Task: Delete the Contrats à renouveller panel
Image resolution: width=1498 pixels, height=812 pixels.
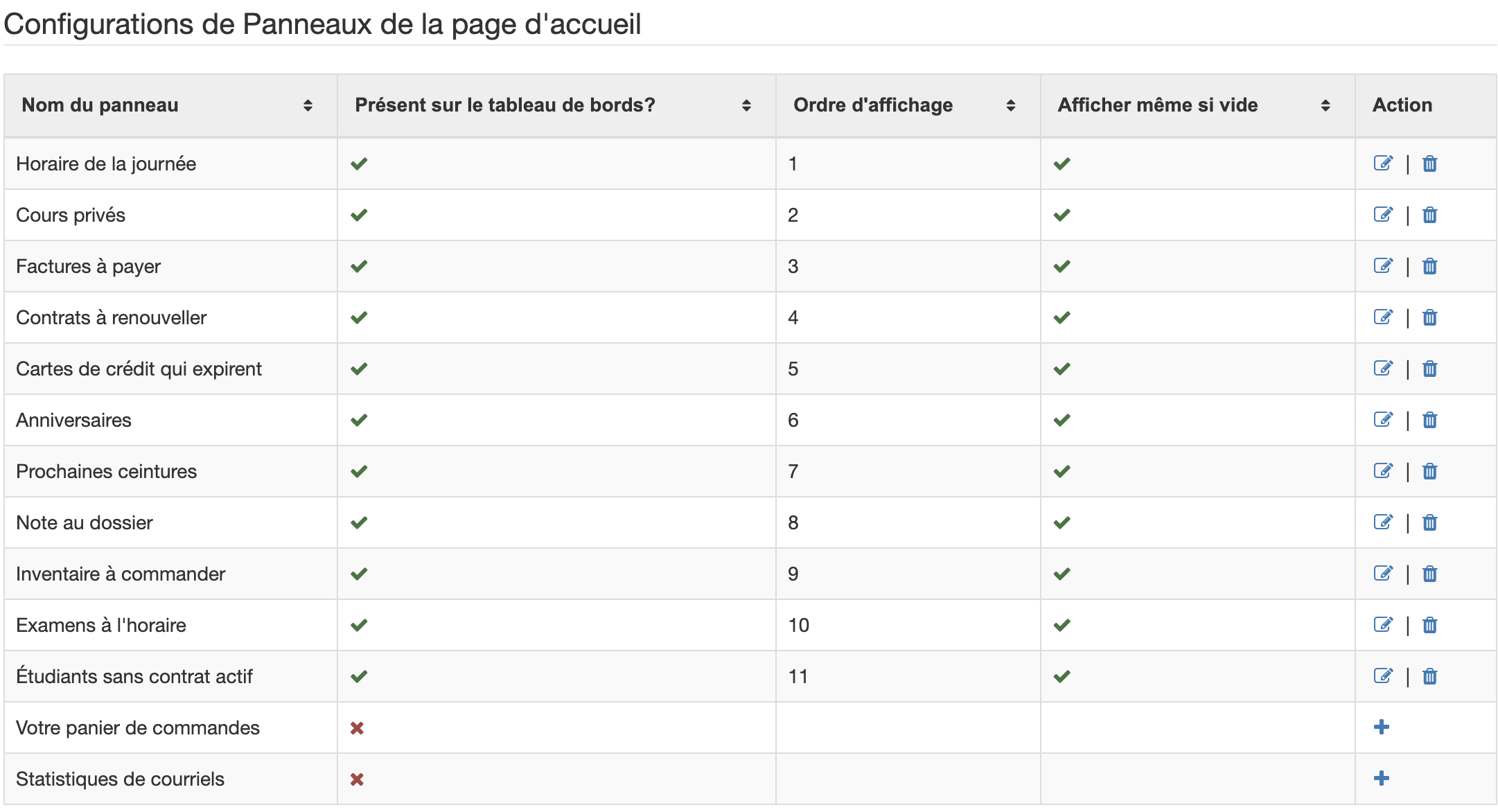Action: coord(1429,317)
